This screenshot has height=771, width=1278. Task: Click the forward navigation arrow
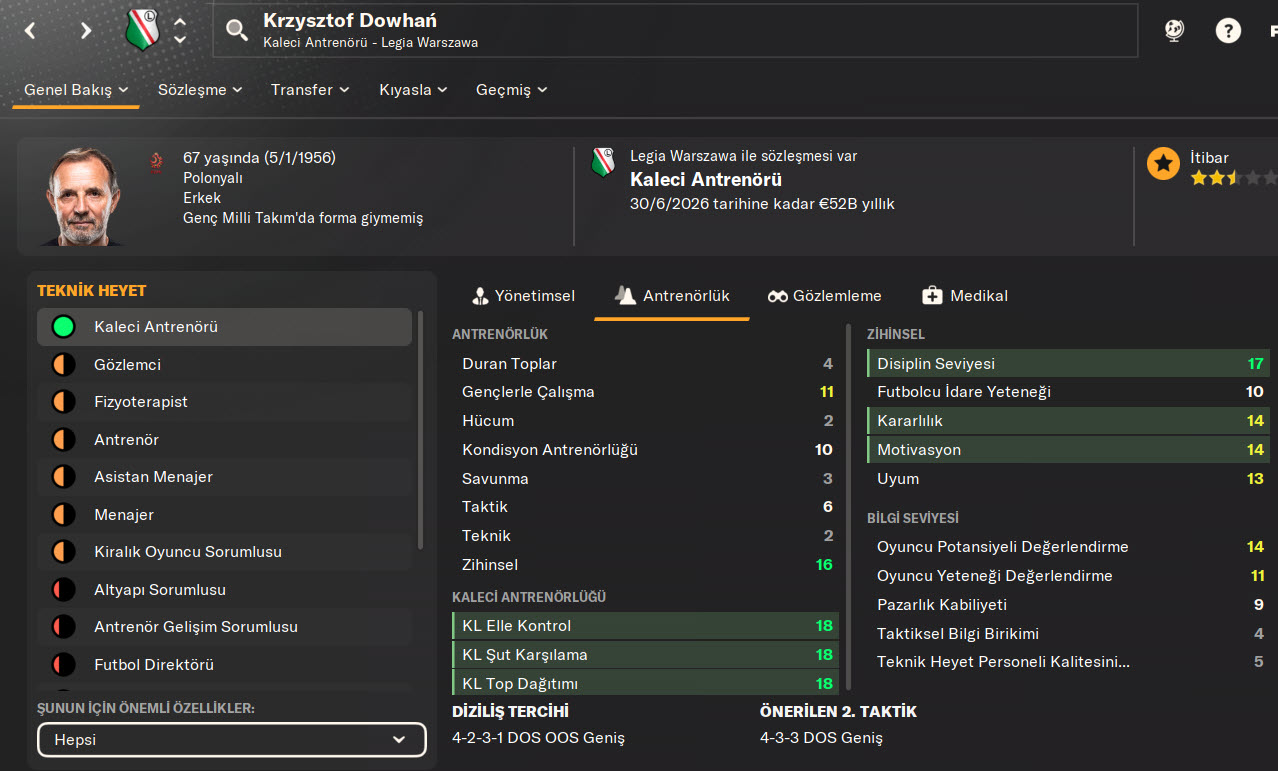tap(86, 30)
